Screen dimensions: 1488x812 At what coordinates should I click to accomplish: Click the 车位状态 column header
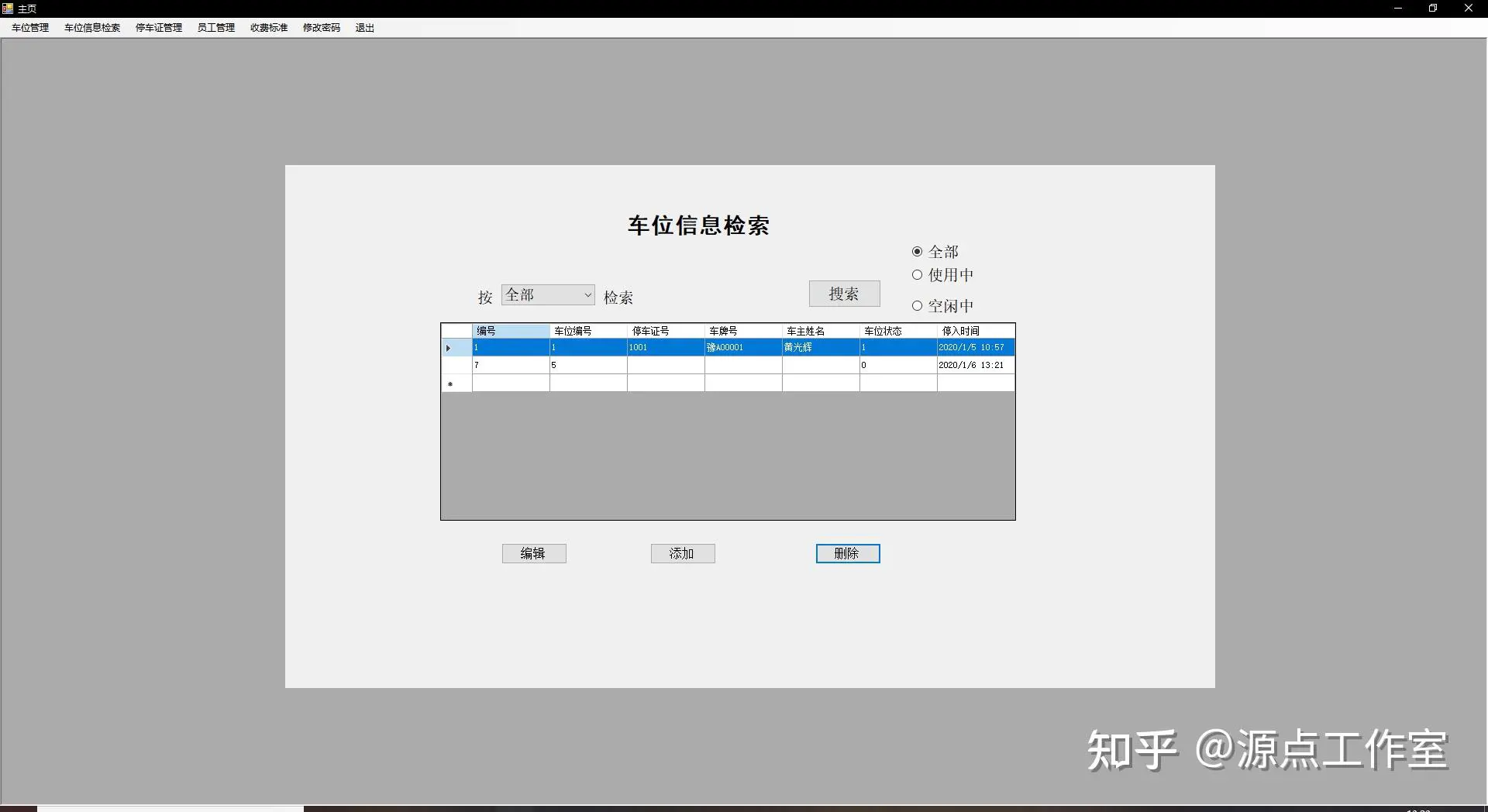[x=898, y=331]
